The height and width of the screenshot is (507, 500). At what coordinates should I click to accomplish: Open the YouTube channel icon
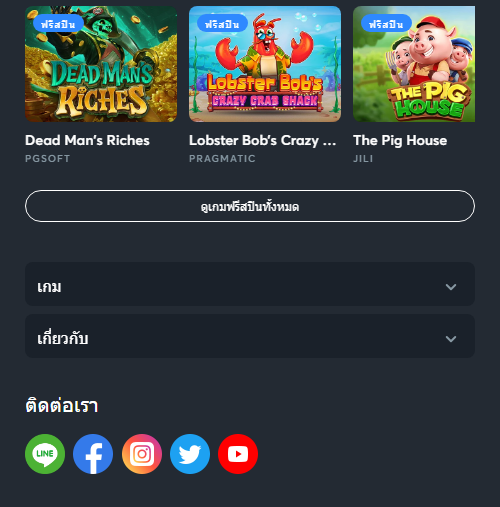(x=238, y=454)
